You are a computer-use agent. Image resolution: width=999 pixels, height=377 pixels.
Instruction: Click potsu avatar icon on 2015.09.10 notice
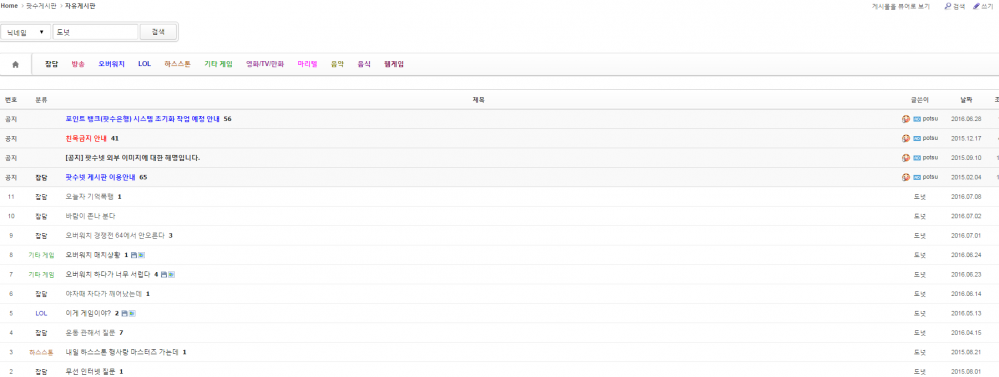coord(906,158)
